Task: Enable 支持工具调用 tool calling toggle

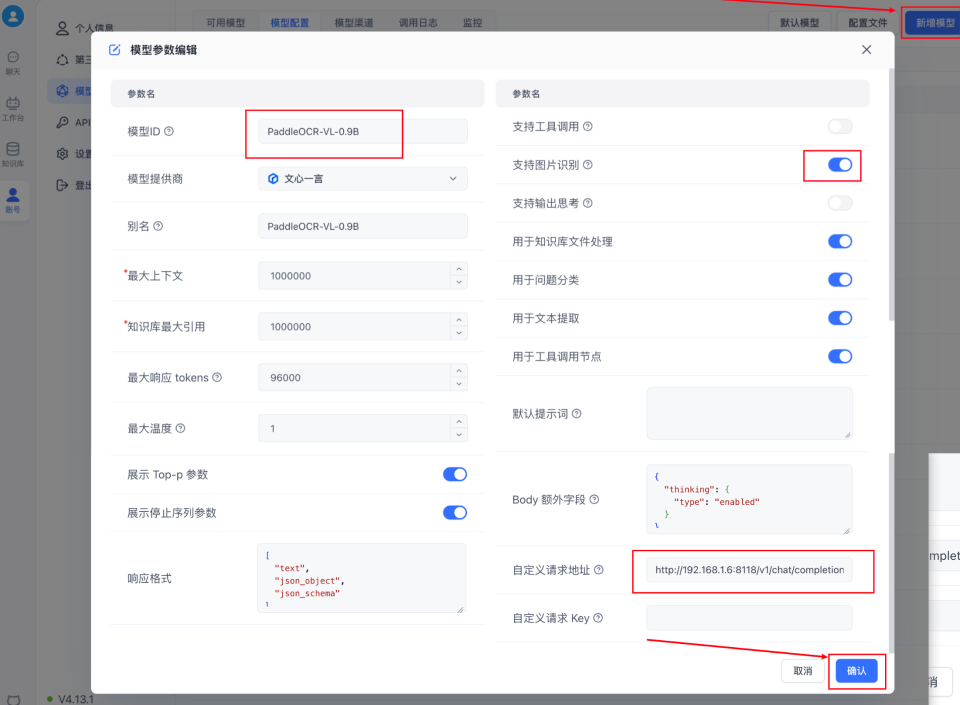Action: point(840,127)
